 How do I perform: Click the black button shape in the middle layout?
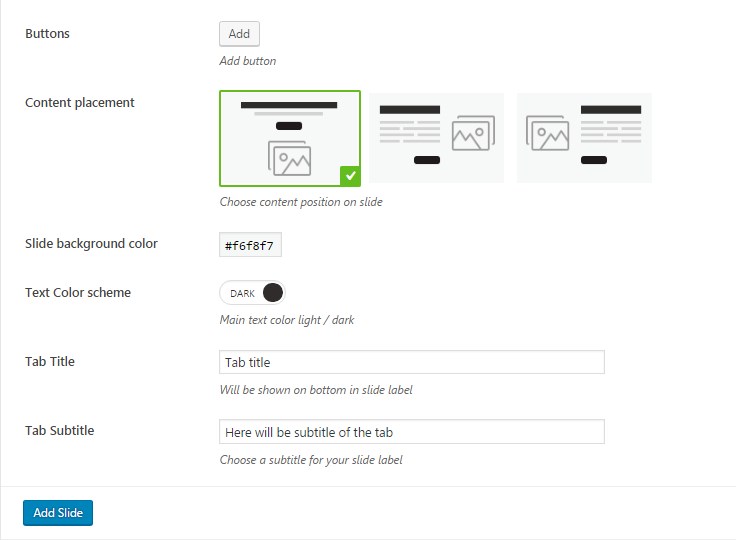(427, 160)
